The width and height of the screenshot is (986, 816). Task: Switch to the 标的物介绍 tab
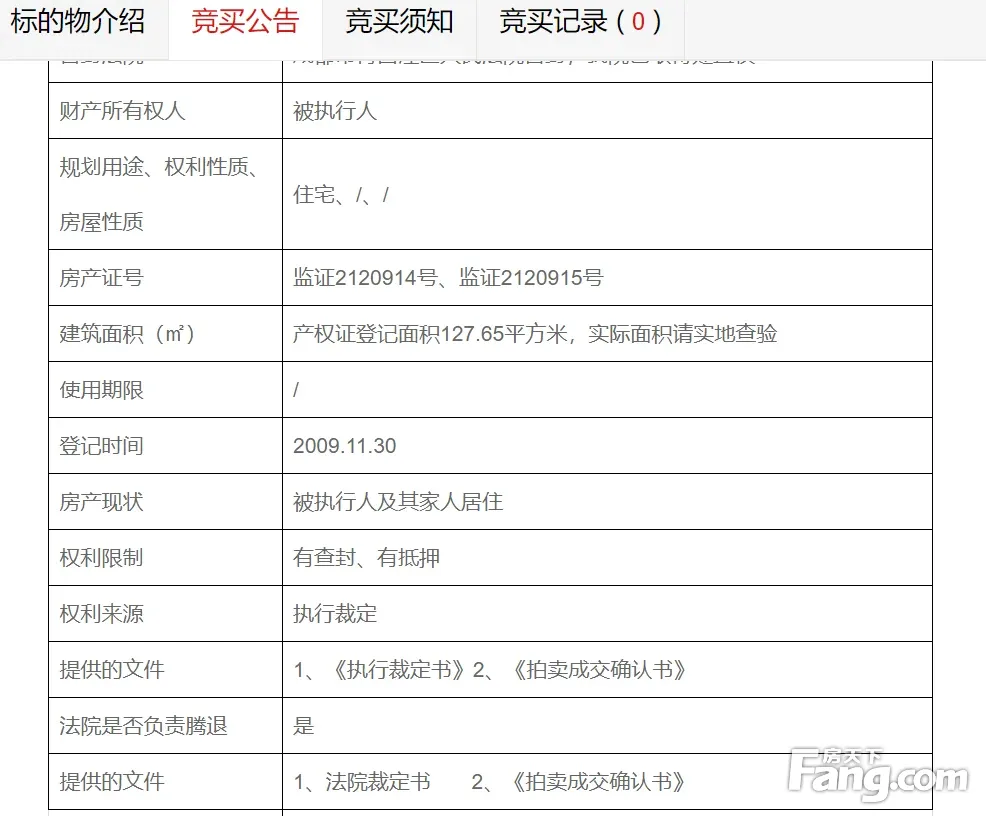(78, 21)
